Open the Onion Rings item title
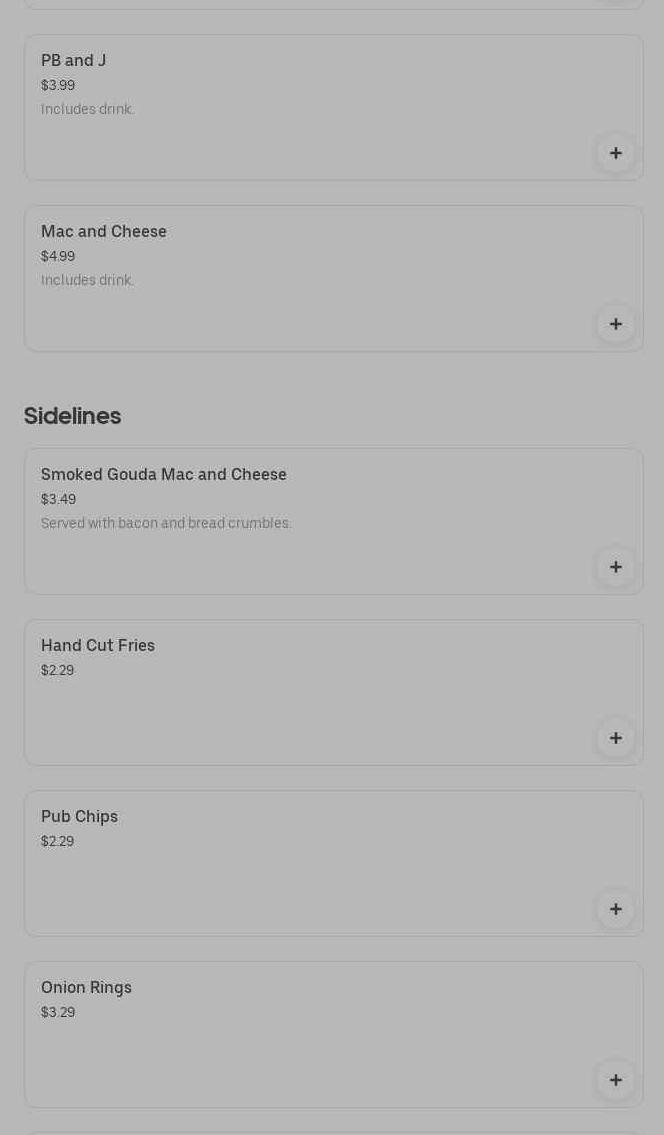Image resolution: width=664 pixels, height=1135 pixels. click(86, 988)
